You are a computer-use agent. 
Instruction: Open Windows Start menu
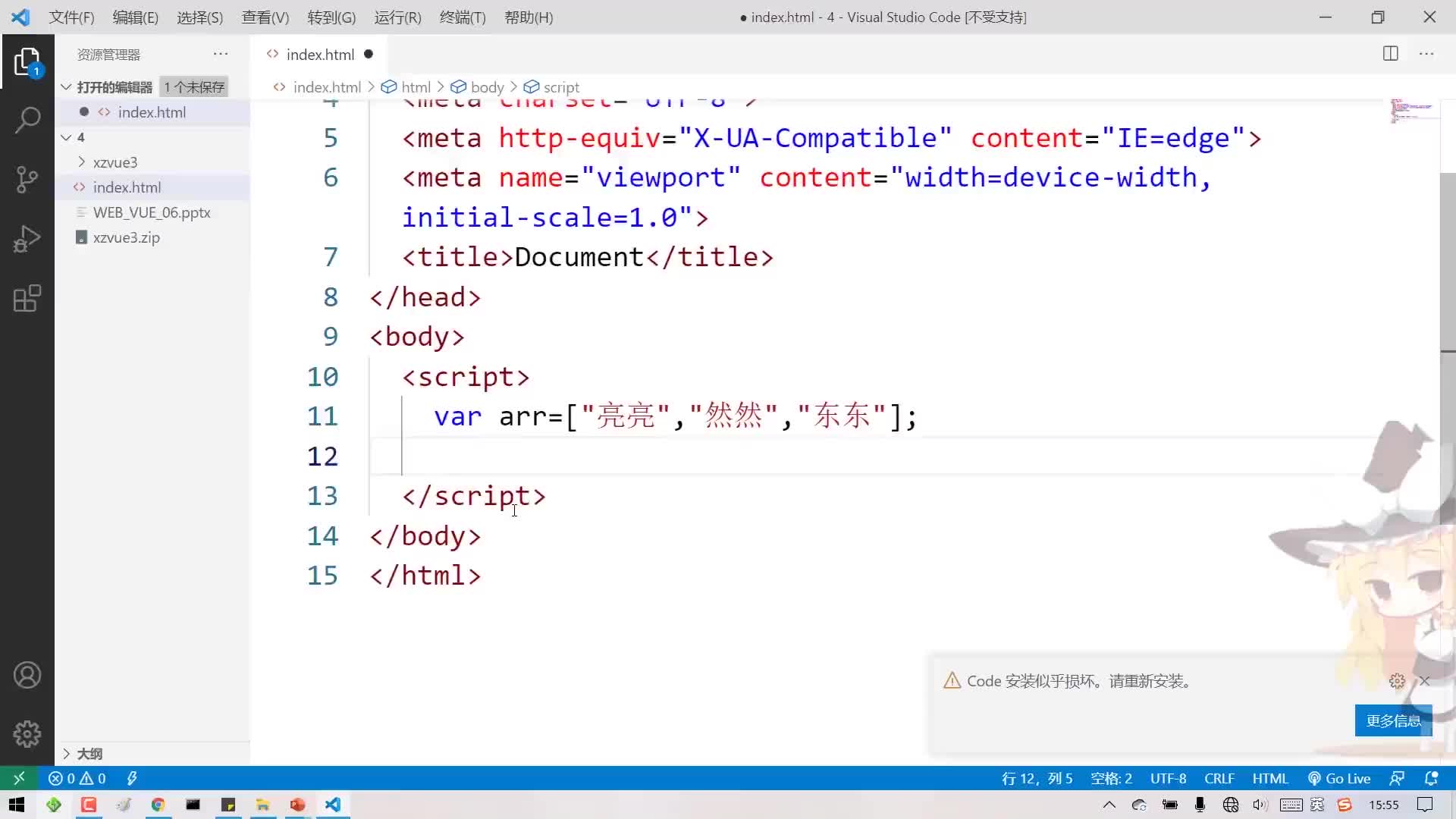click(17, 805)
